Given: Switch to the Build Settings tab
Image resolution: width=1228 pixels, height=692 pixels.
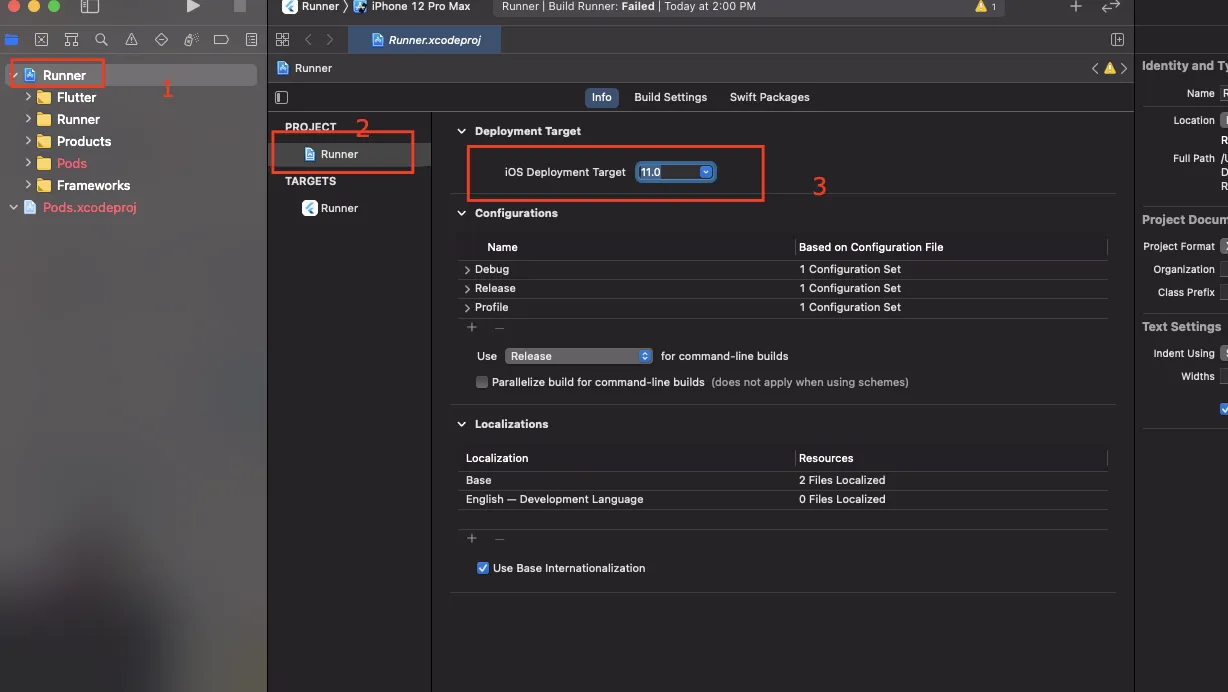Looking at the screenshot, I should point(670,97).
